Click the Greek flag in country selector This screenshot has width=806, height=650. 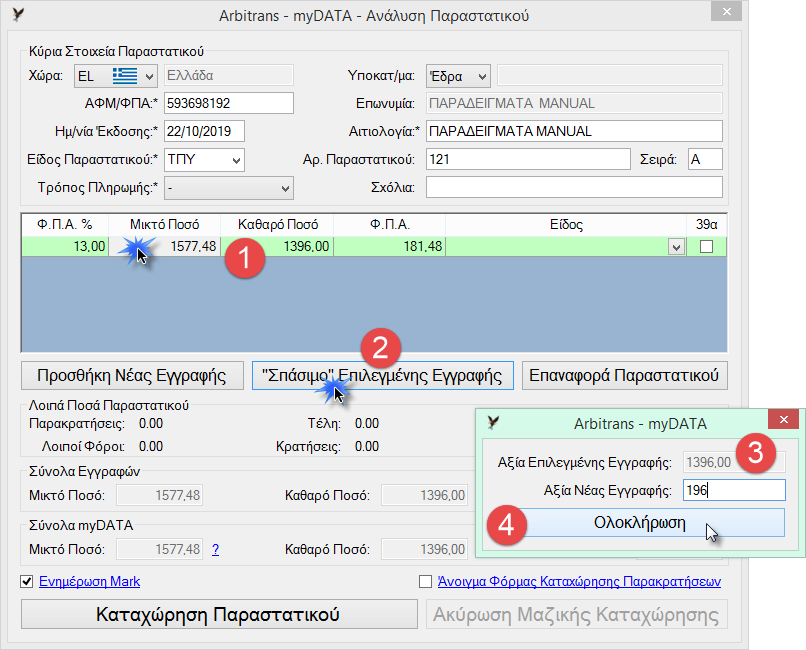tap(125, 76)
